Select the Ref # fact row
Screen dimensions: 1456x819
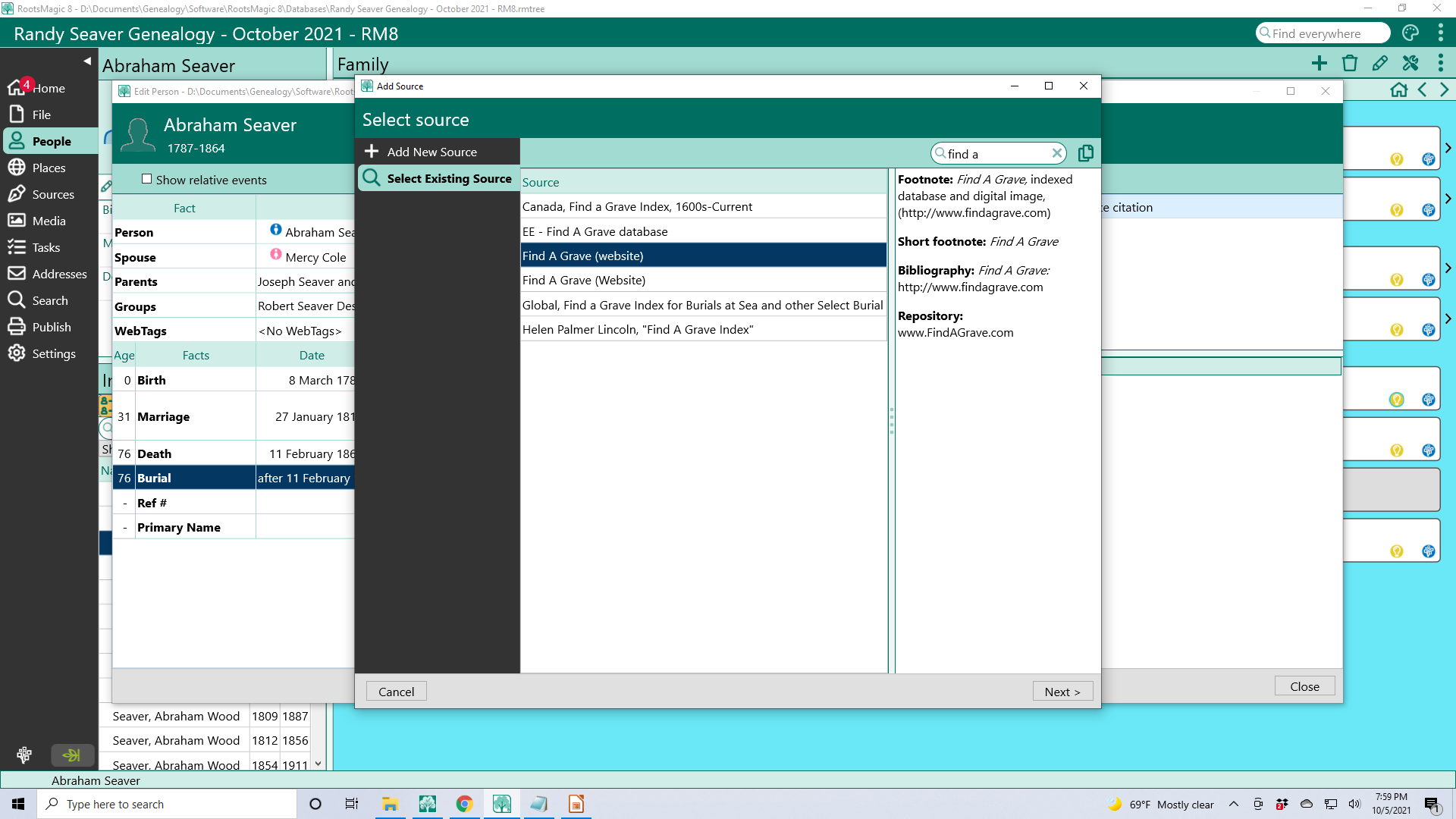coord(234,503)
